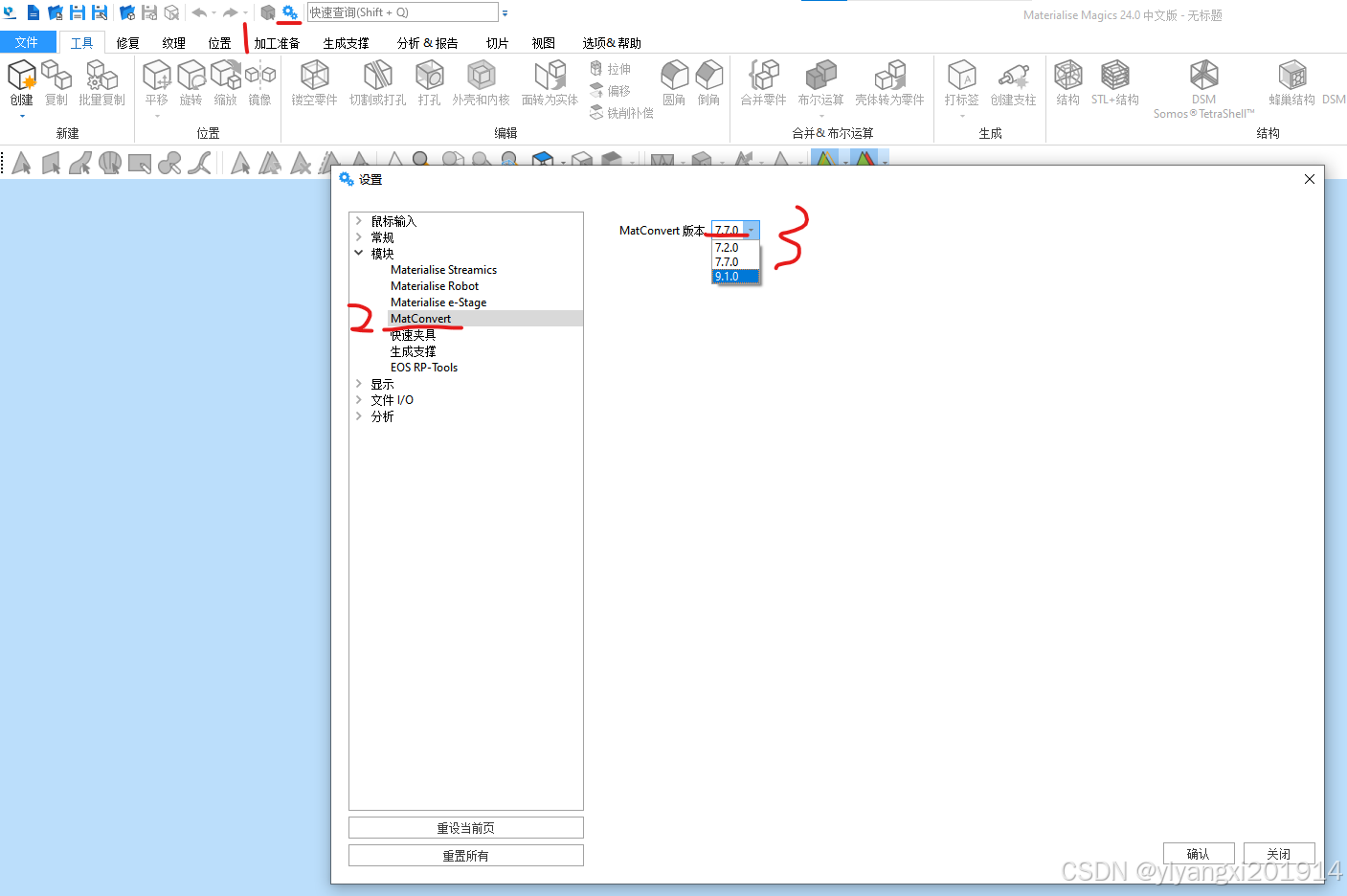Screen dimensions: 1347x896
Task: Click the 创建支柱 create prop icon
Action: pos(1013,76)
